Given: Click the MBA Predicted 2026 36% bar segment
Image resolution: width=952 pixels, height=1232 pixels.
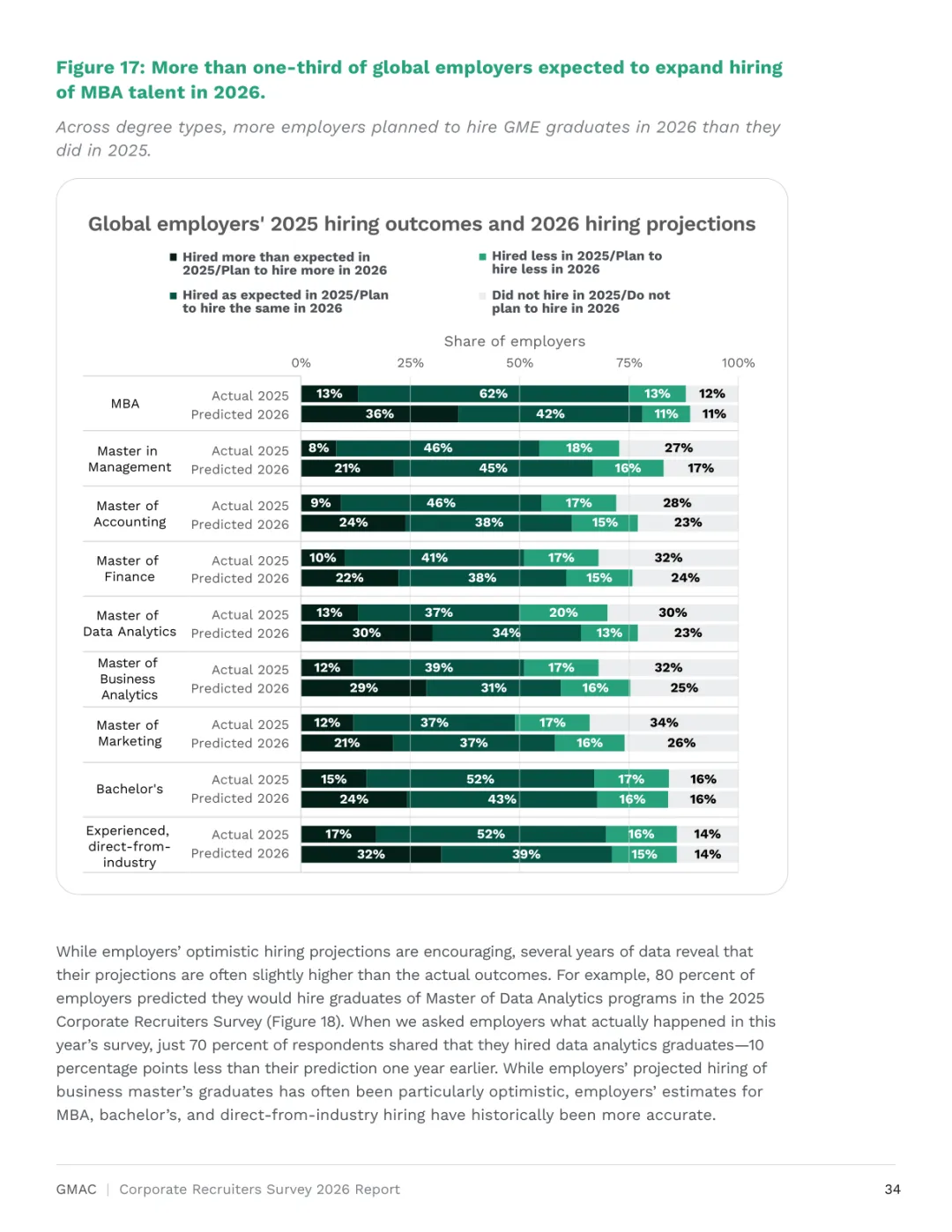Looking at the screenshot, I should (380, 414).
